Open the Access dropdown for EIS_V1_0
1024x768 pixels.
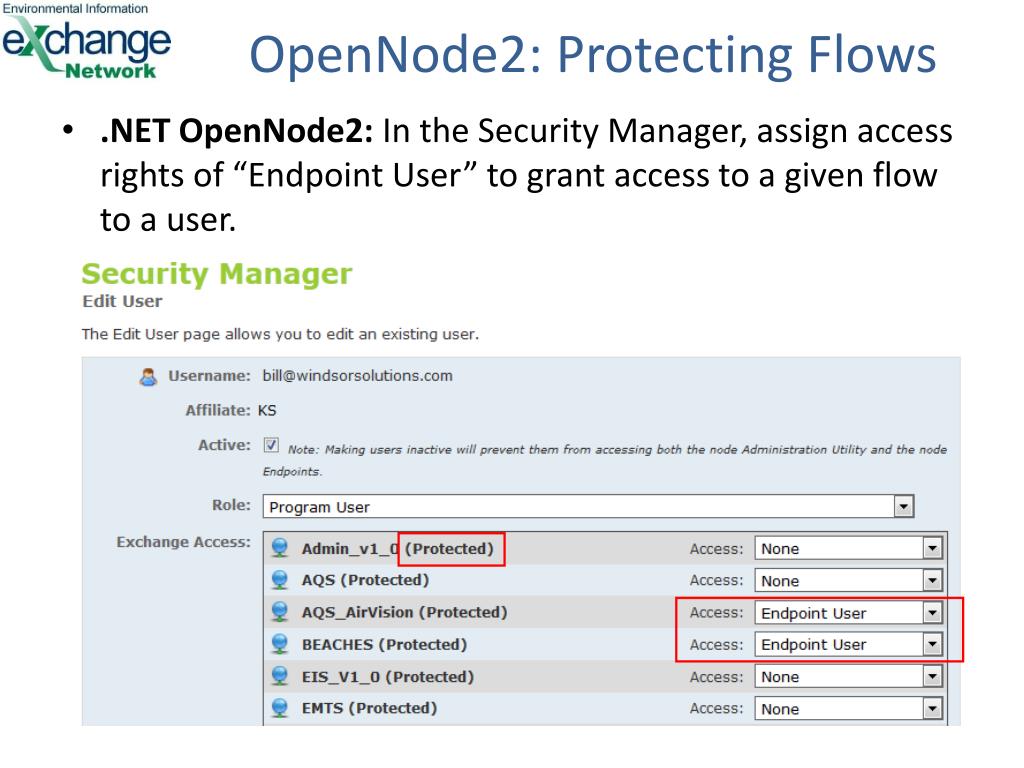click(848, 677)
